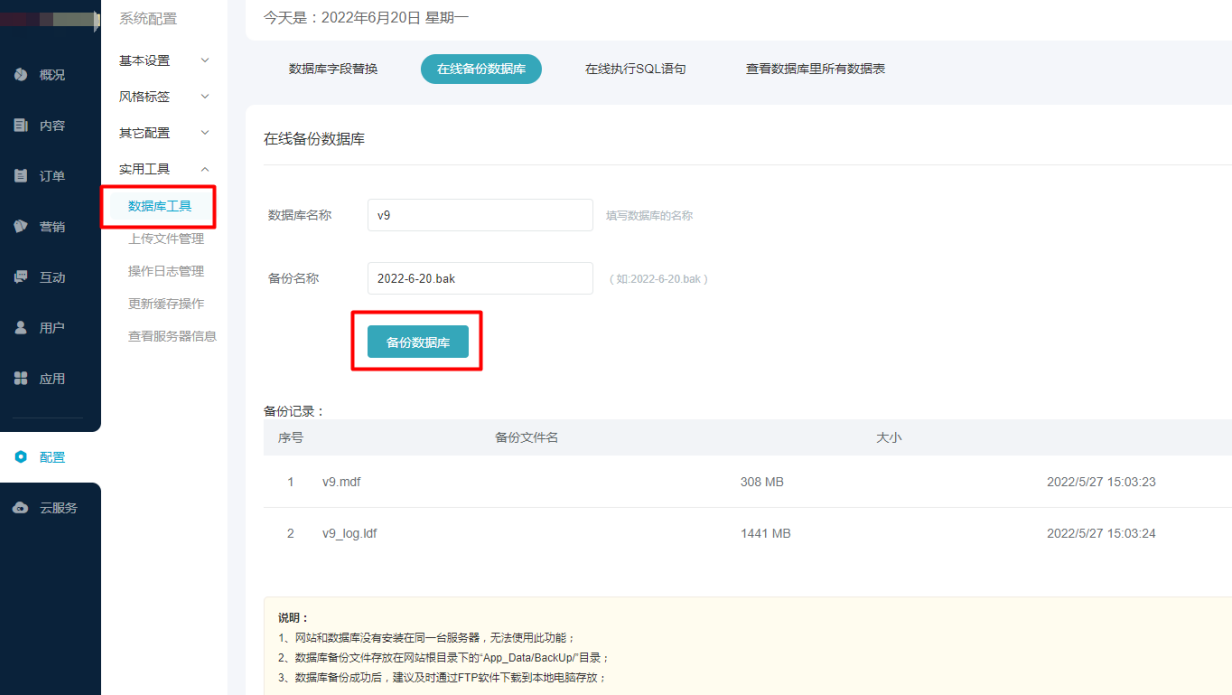Image resolution: width=1232 pixels, height=695 pixels.
Task: Open the 互动 interaction sidebar icon
Action: (20, 277)
